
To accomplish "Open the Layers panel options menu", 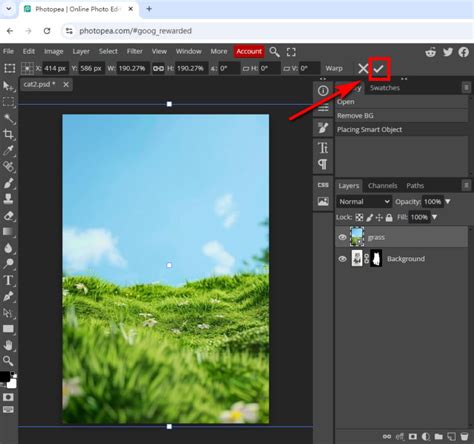I will [x=466, y=185].
